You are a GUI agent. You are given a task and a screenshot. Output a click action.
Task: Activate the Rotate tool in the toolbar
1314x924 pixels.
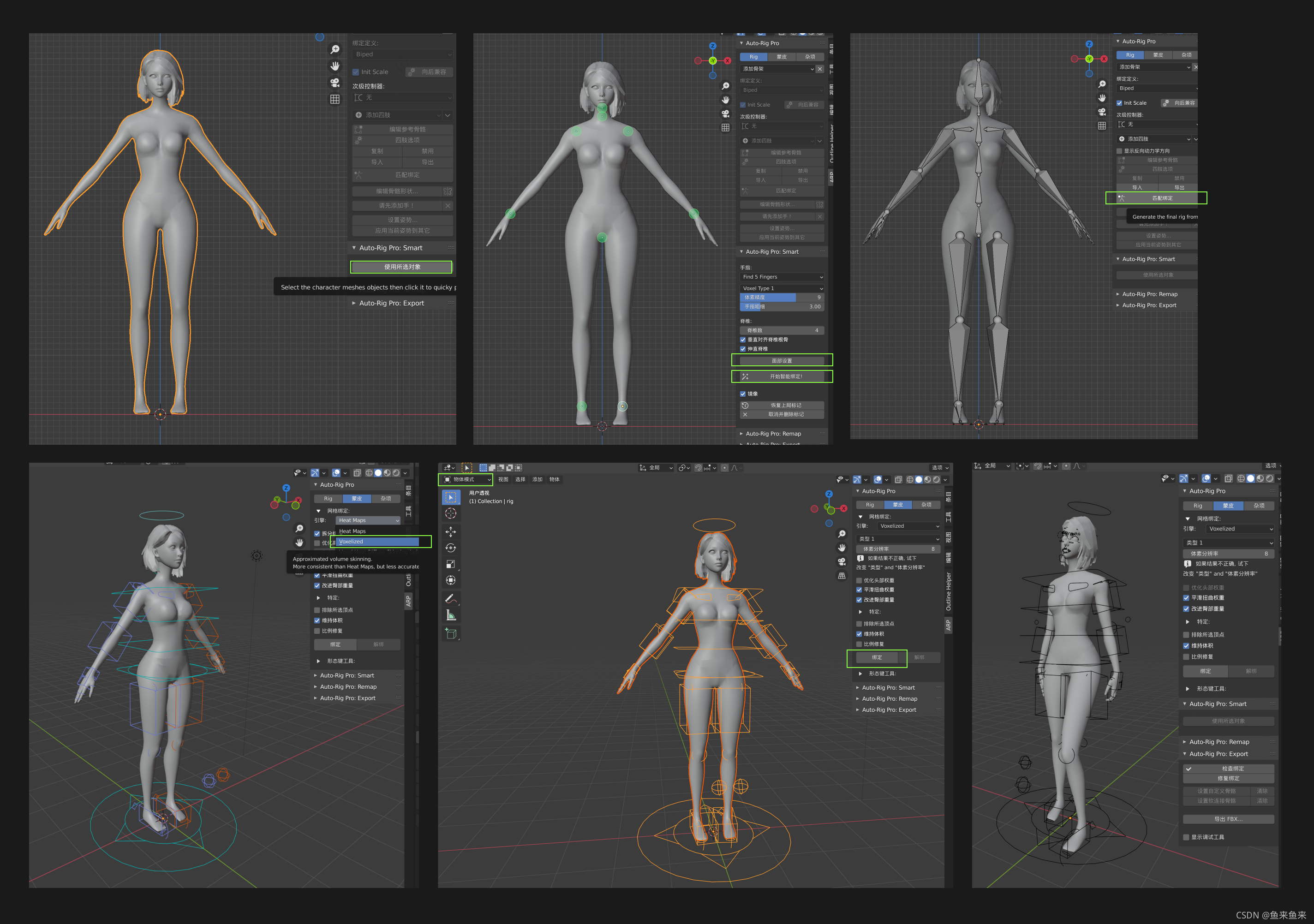(450, 548)
